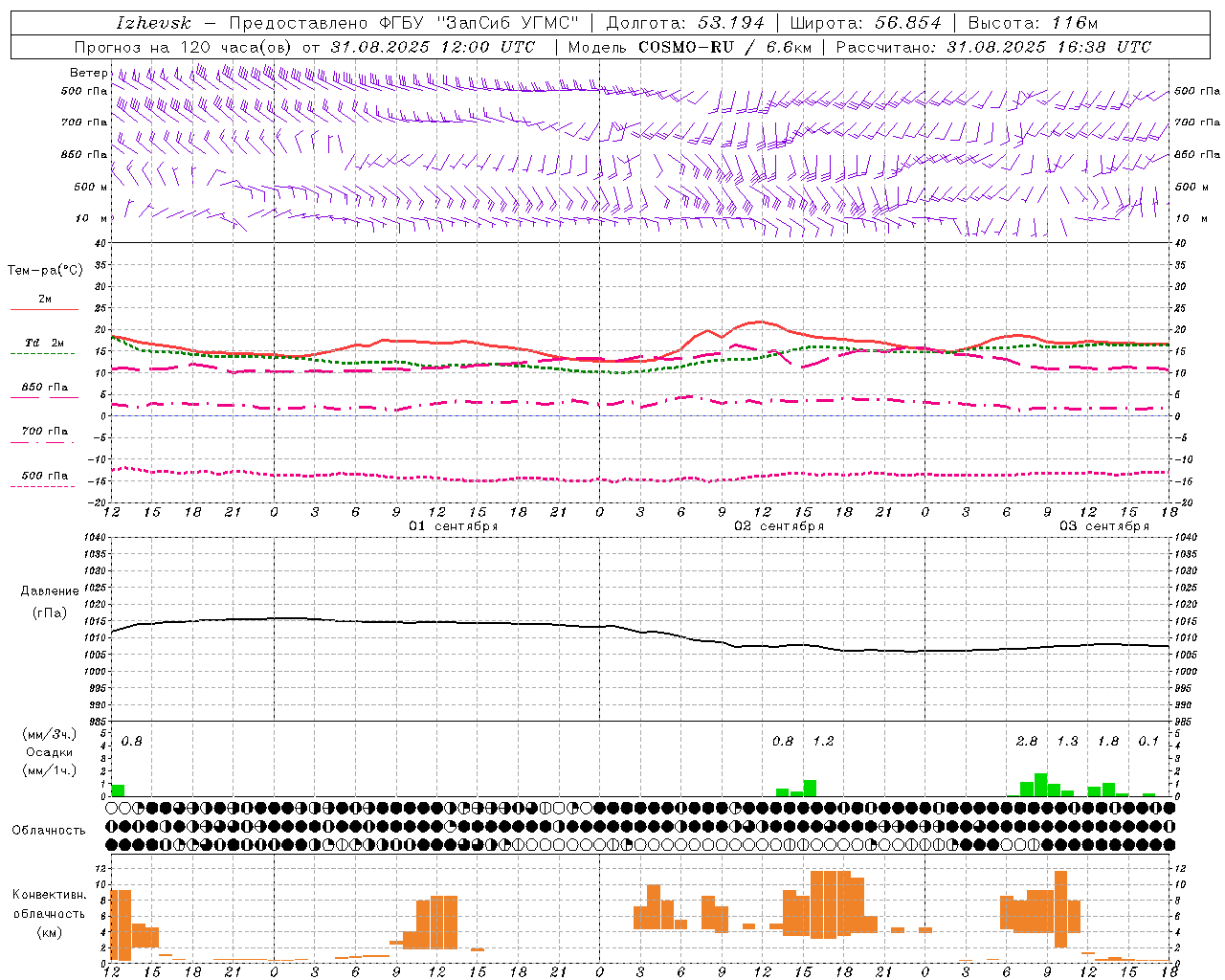Screen dimensions: 1225x980
Task: Select the (гПа) unit label under Давление
Action: click(x=50, y=612)
